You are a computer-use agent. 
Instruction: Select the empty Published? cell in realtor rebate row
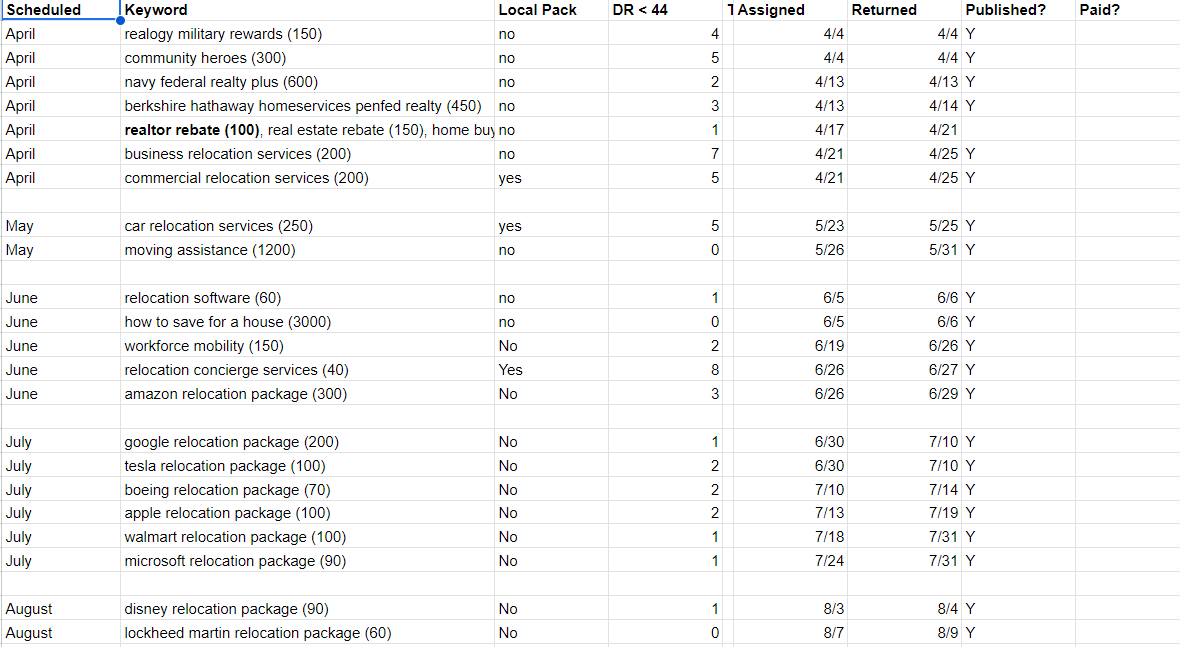click(1018, 130)
